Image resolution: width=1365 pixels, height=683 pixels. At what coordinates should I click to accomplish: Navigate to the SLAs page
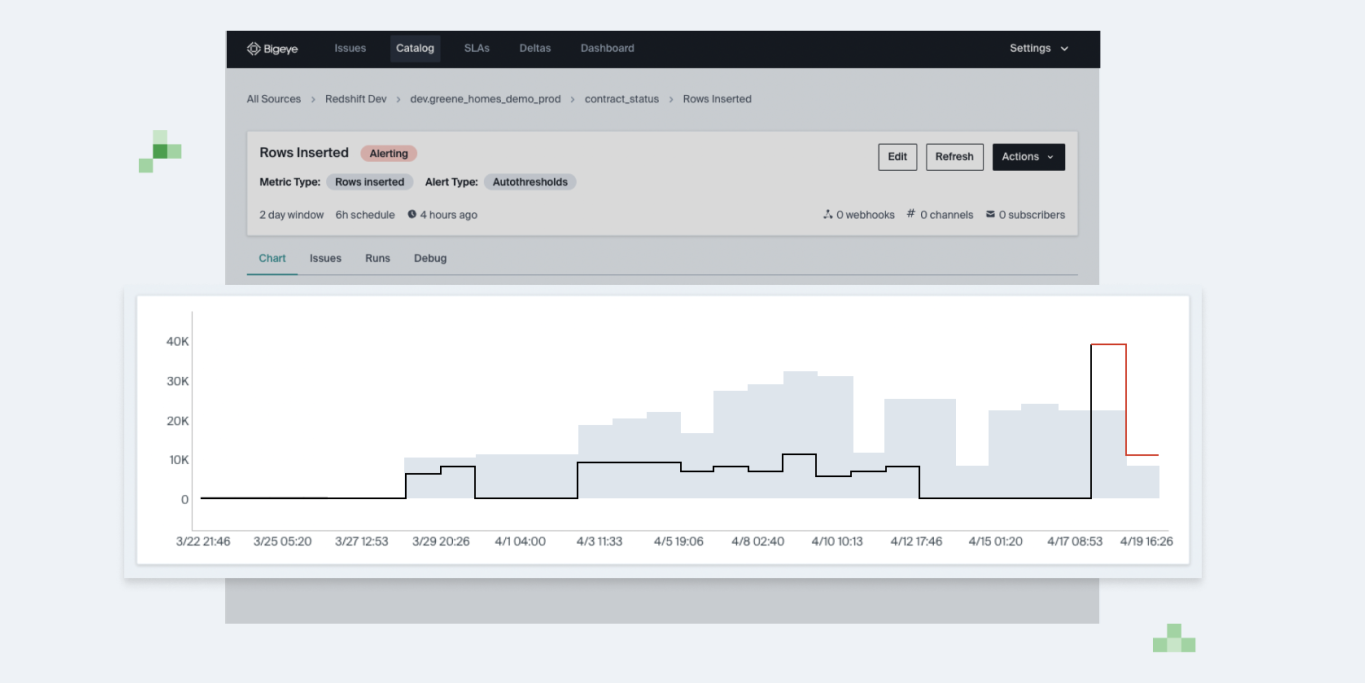(x=477, y=48)
